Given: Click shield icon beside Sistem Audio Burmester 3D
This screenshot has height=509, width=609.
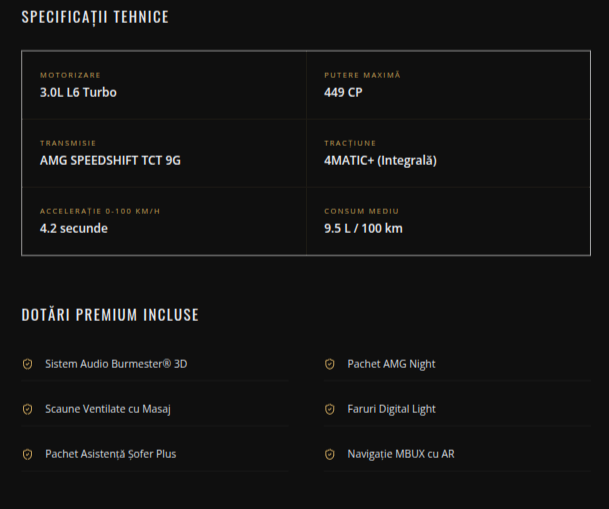Looking at the screenshot, I should pyautogui.click(x=28, y=364).
